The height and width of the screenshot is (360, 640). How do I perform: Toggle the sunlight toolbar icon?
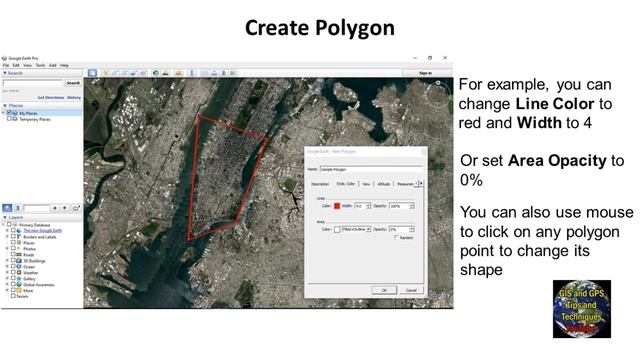pyautogui.click(x=165, y=73)
